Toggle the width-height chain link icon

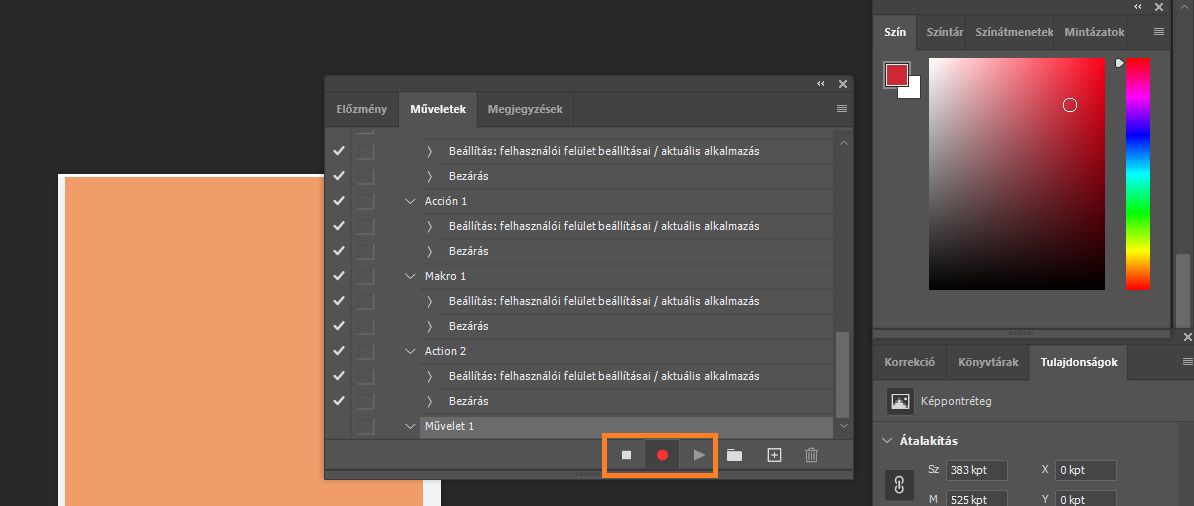click(899, 485)
